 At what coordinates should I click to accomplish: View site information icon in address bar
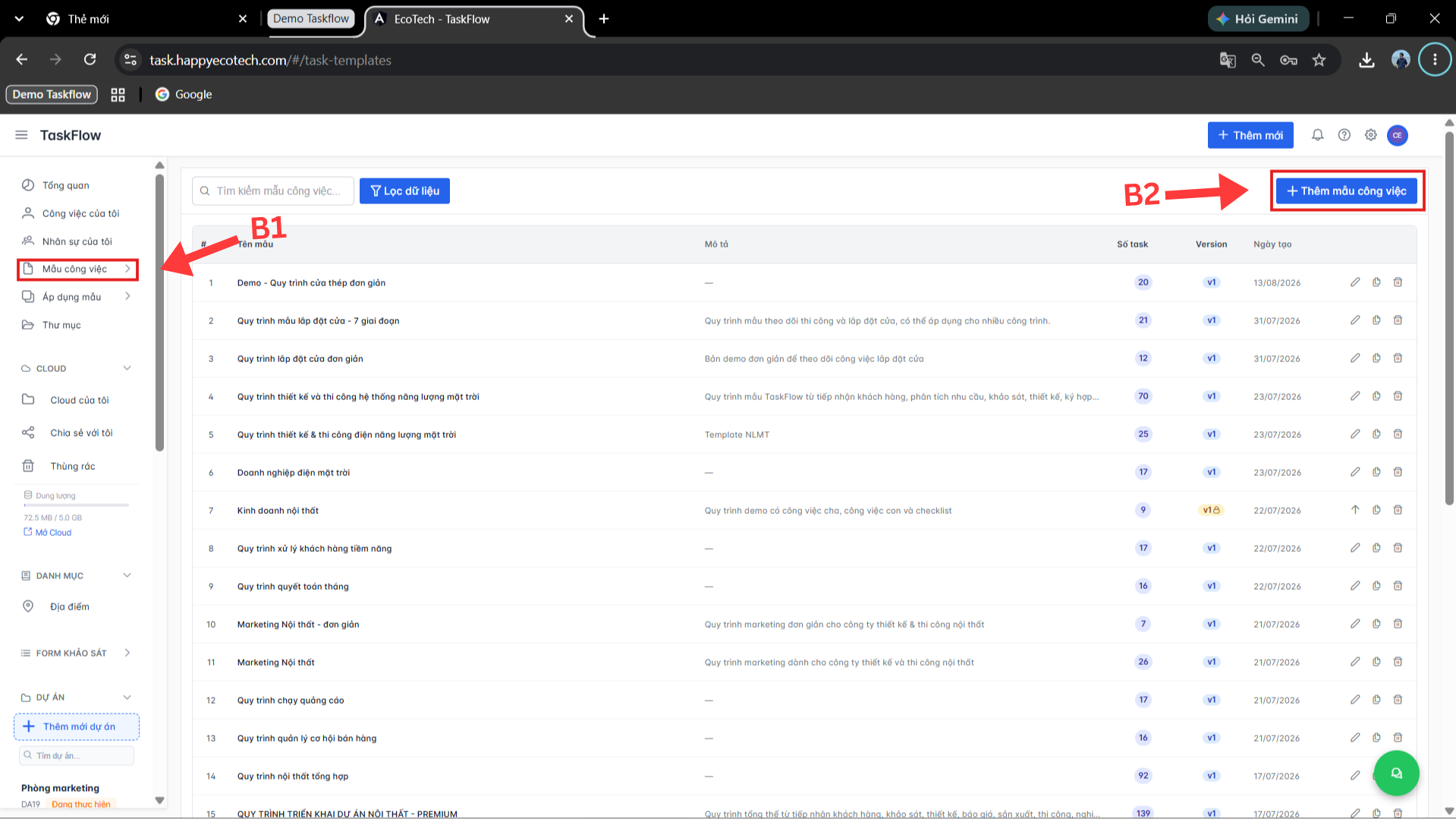pyautogui.click(x=131, y=60)
